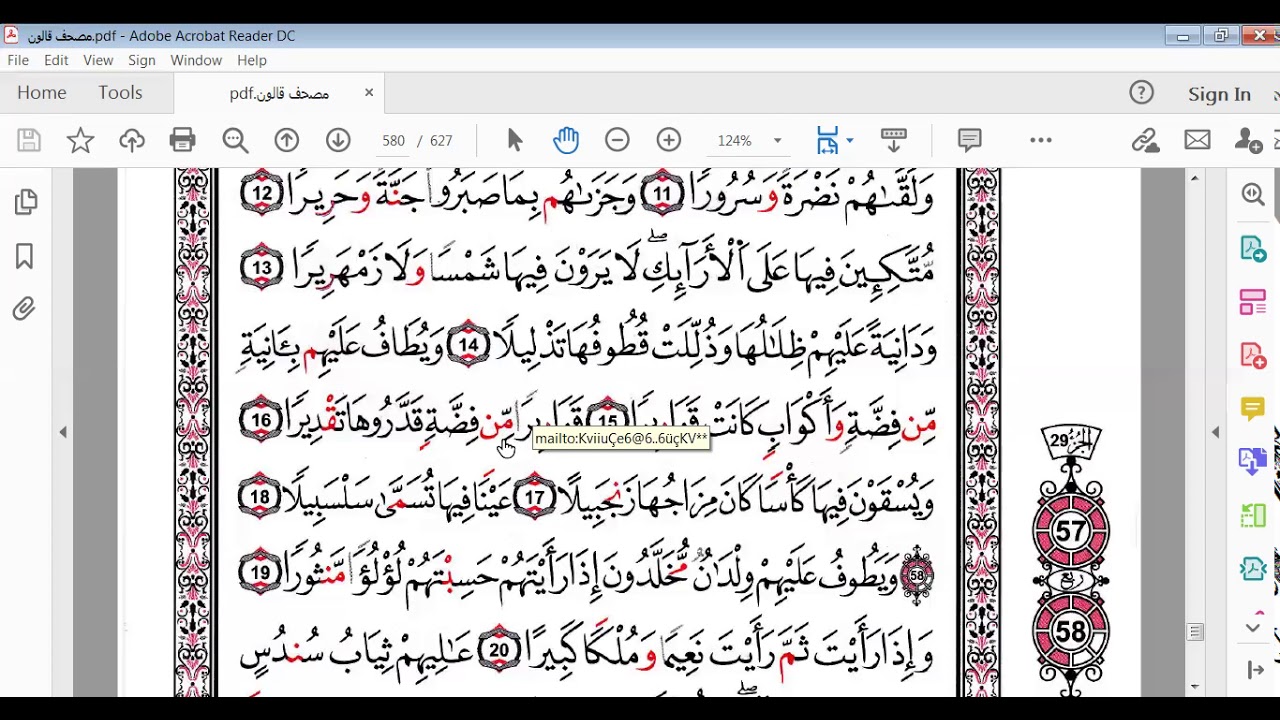Open Window menu
This screenshot has height=720, width=1280.
[196, 60]
